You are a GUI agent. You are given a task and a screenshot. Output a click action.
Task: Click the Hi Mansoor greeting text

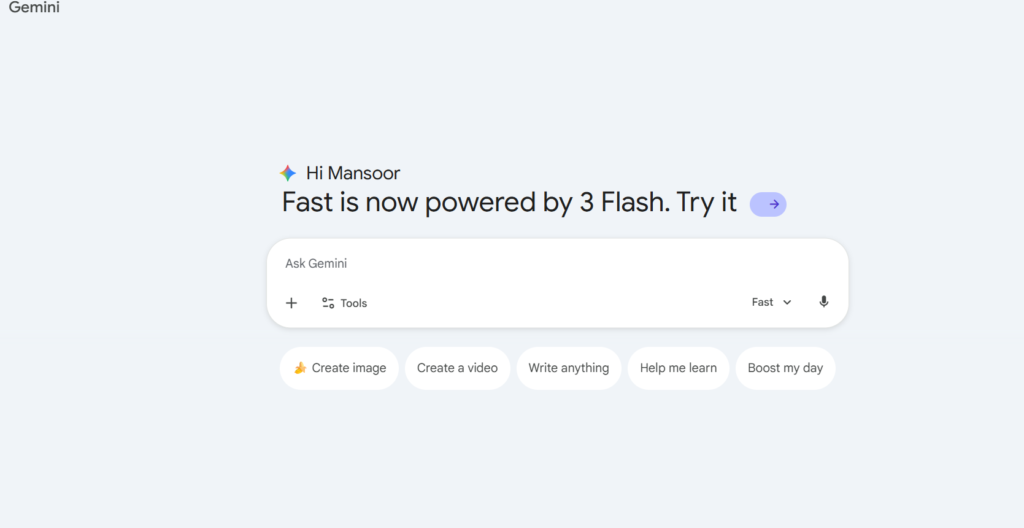point(353,173)
